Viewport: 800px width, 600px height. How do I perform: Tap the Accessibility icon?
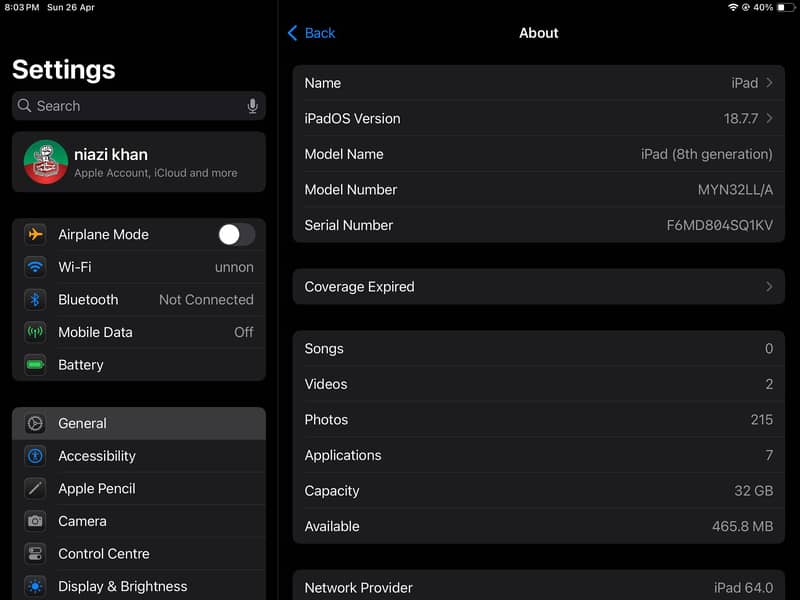point(35,456)
